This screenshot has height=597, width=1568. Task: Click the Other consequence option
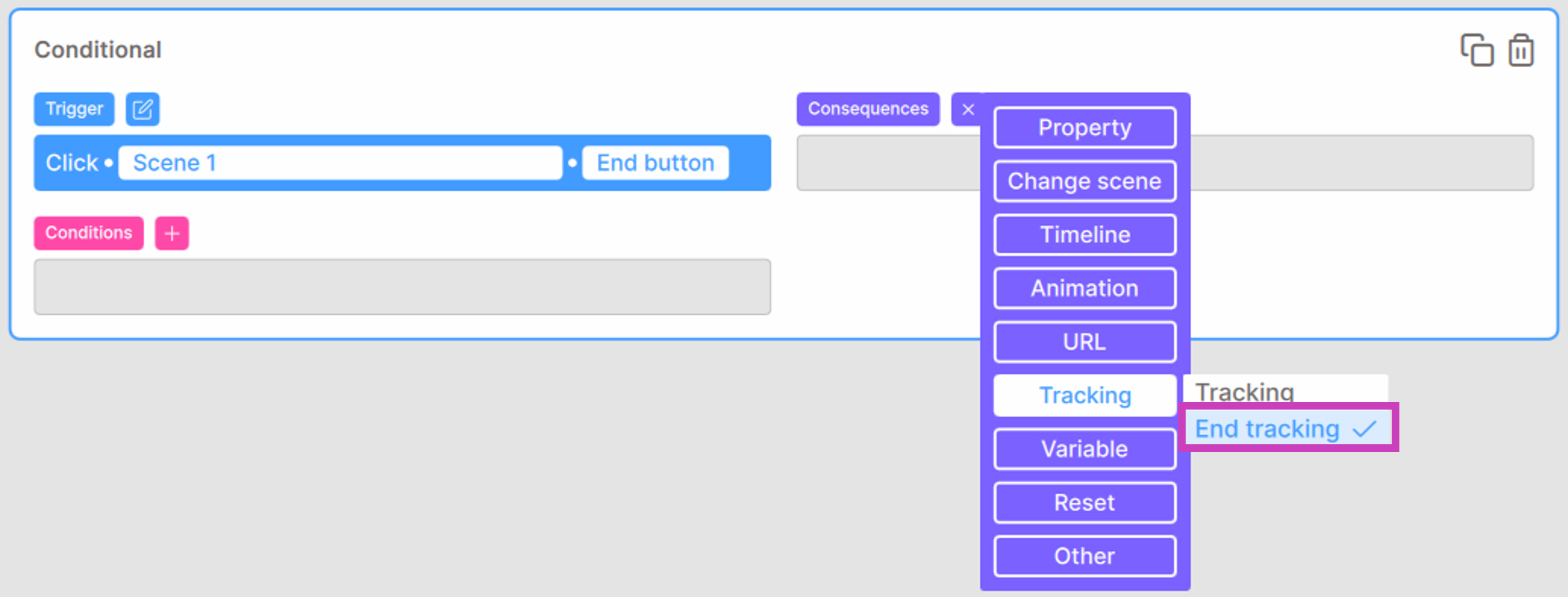tap(1085, 556)
